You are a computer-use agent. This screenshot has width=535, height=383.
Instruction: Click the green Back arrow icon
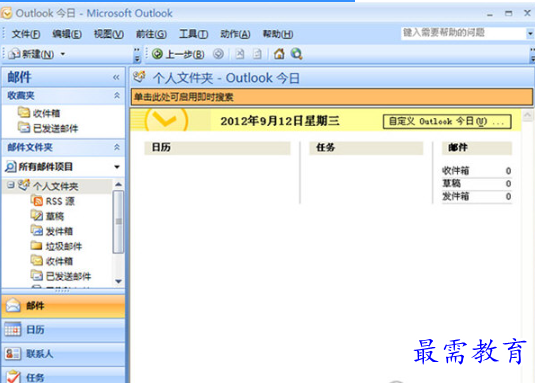tap(157, 54)
